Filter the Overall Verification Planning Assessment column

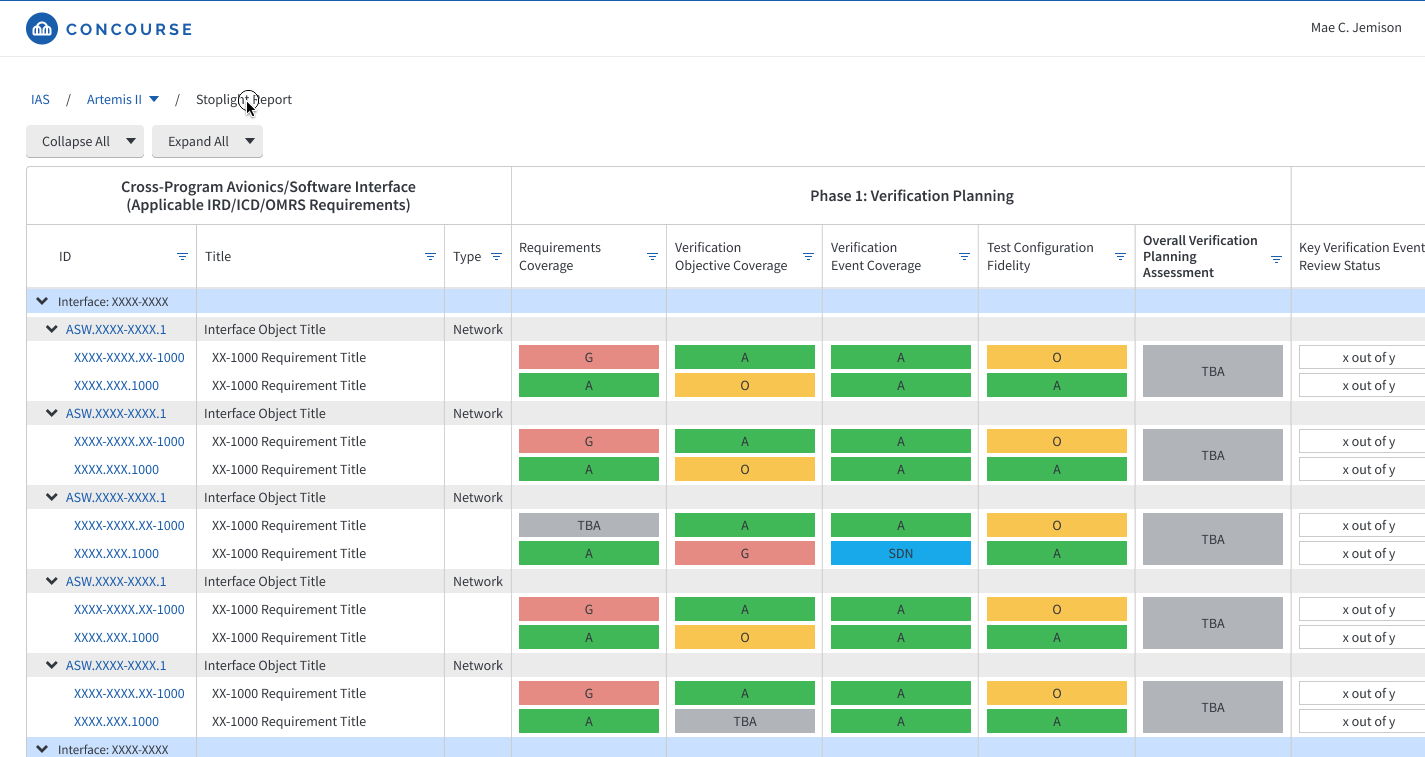tap(1276, 259)
